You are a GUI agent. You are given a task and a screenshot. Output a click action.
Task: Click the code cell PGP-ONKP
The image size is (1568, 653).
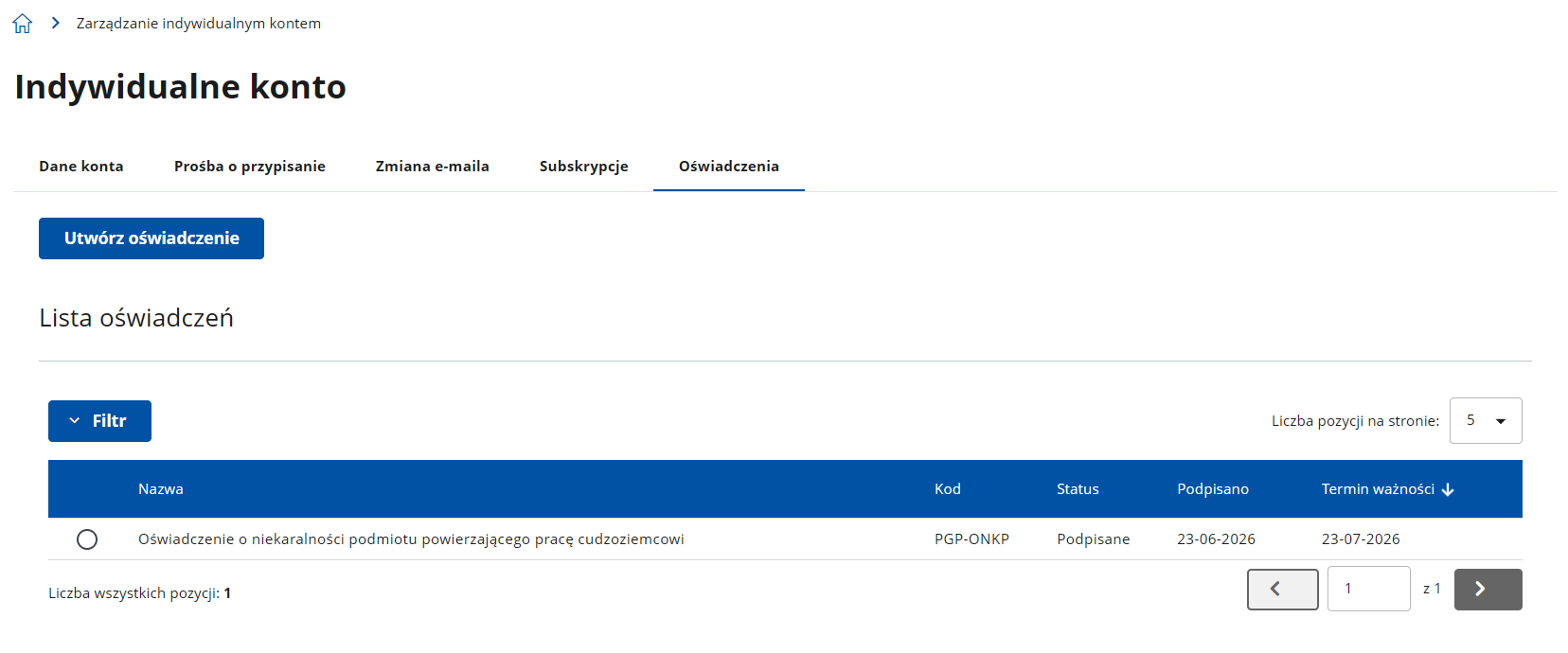tap(971, 539)
